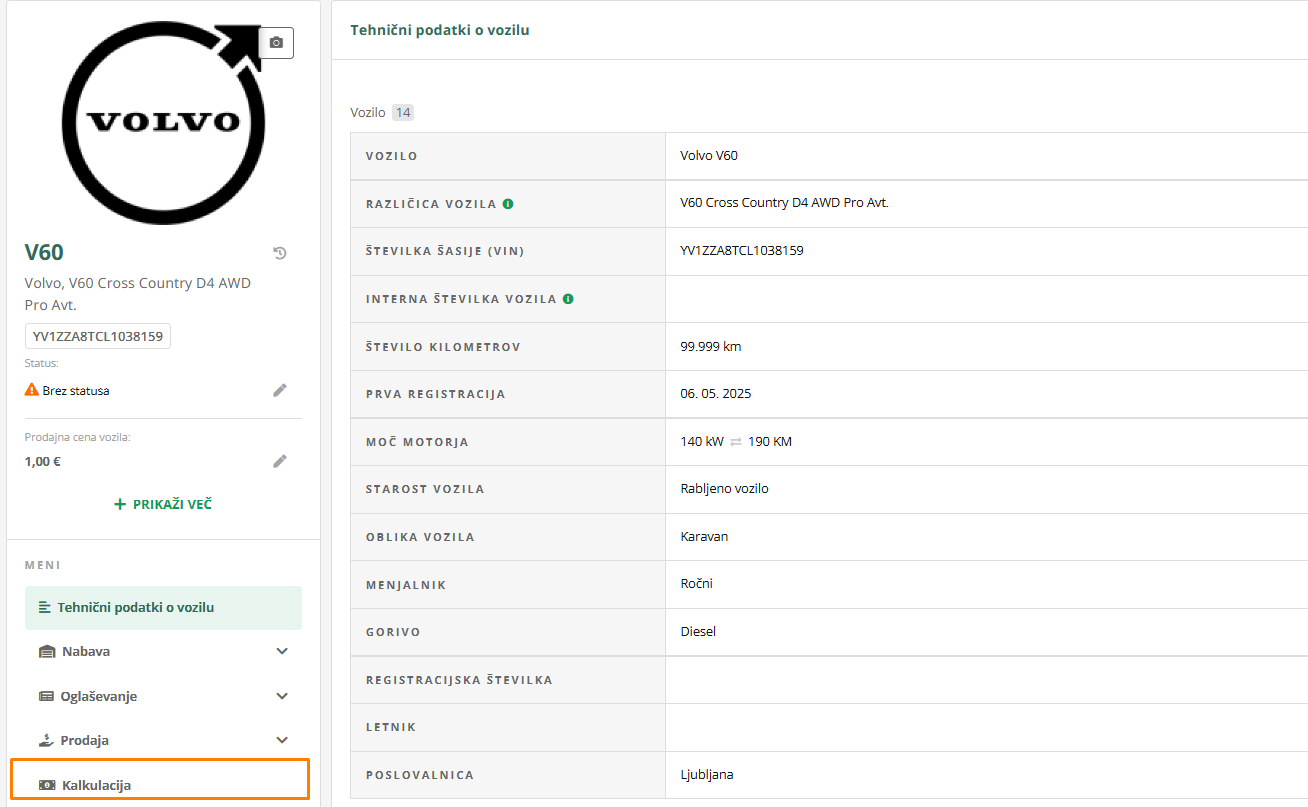Click the PRIKAŽI VEČ button
1308x807 pixels.
click(163, 504)
